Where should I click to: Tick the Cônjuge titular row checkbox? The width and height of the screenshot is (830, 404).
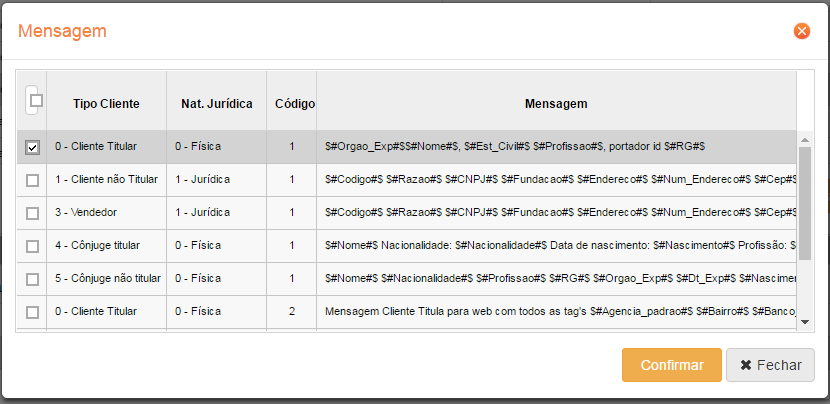(x=33, y=246)
